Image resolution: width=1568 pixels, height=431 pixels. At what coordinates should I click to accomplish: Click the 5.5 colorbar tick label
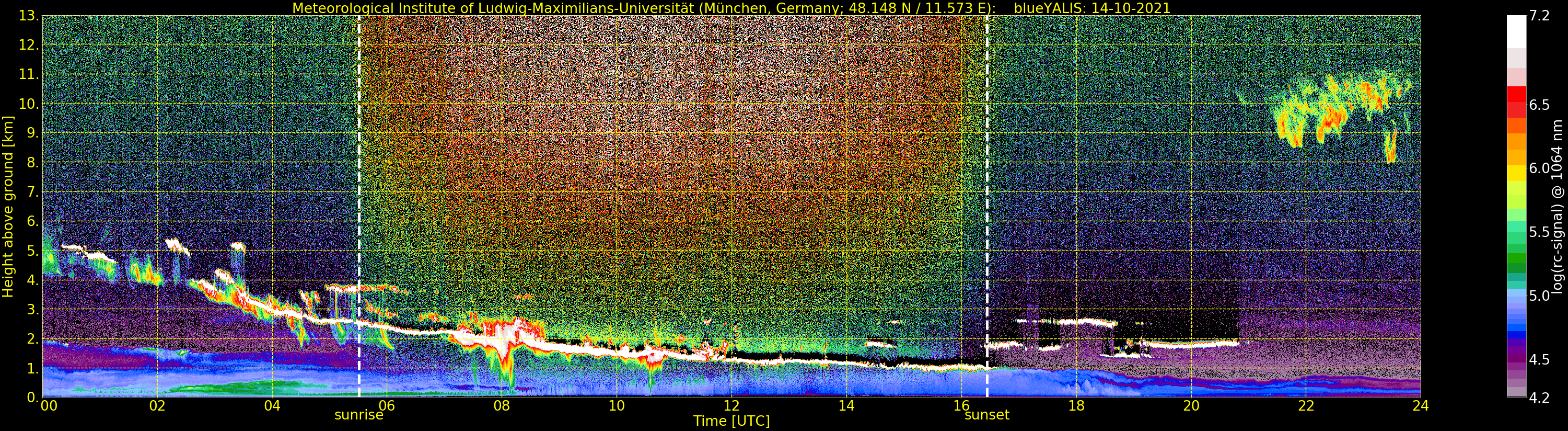(1539, 232)
